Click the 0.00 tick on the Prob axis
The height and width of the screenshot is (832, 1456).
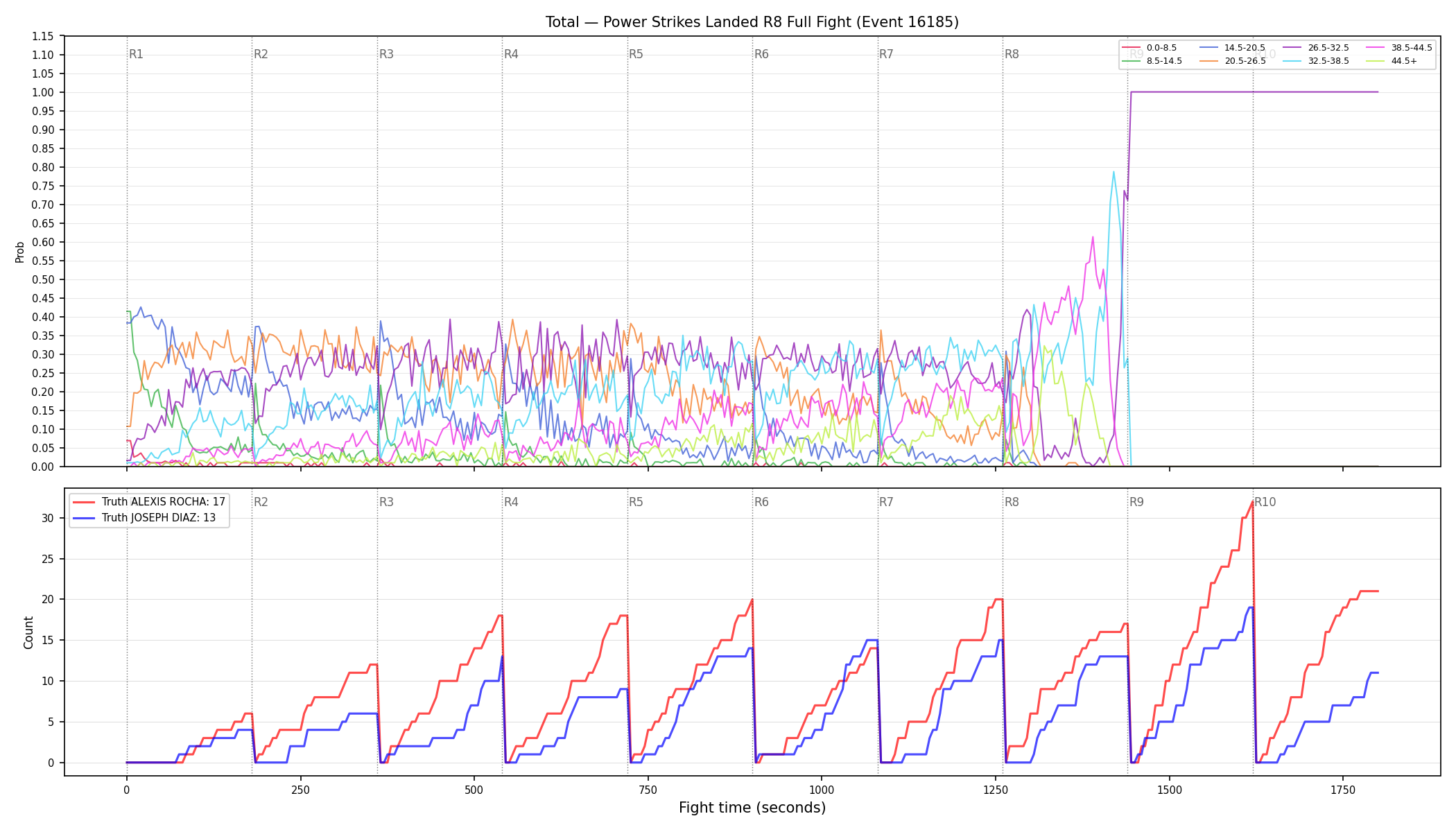coord(43,467)
